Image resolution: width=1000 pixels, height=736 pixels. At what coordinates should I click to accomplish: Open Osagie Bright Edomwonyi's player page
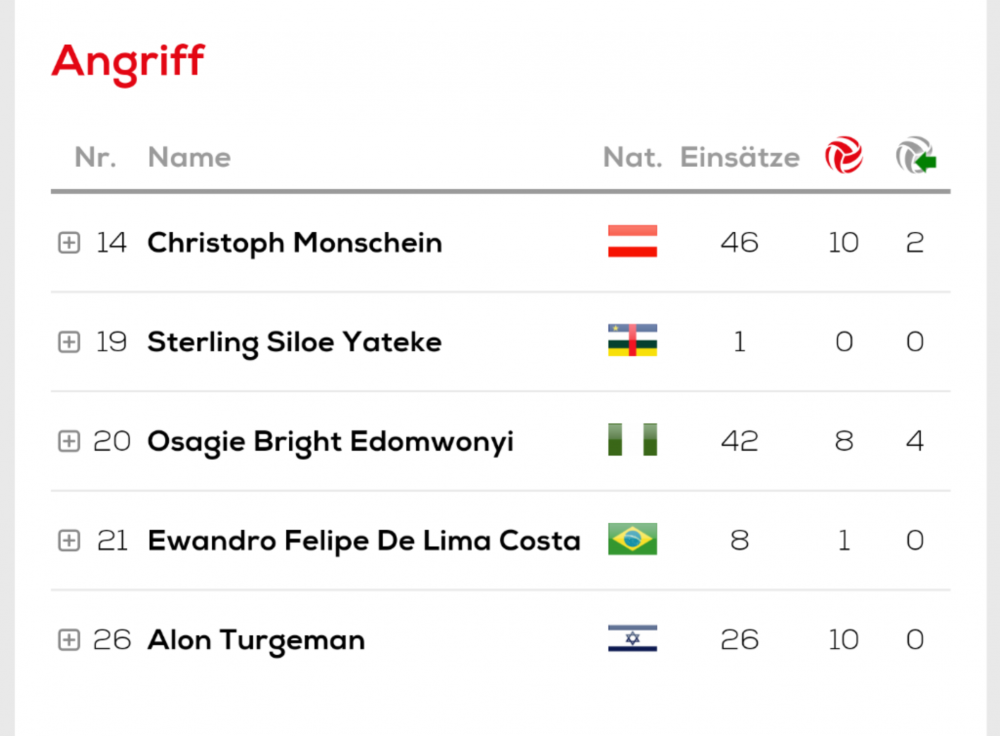click(x=330, y=443)
